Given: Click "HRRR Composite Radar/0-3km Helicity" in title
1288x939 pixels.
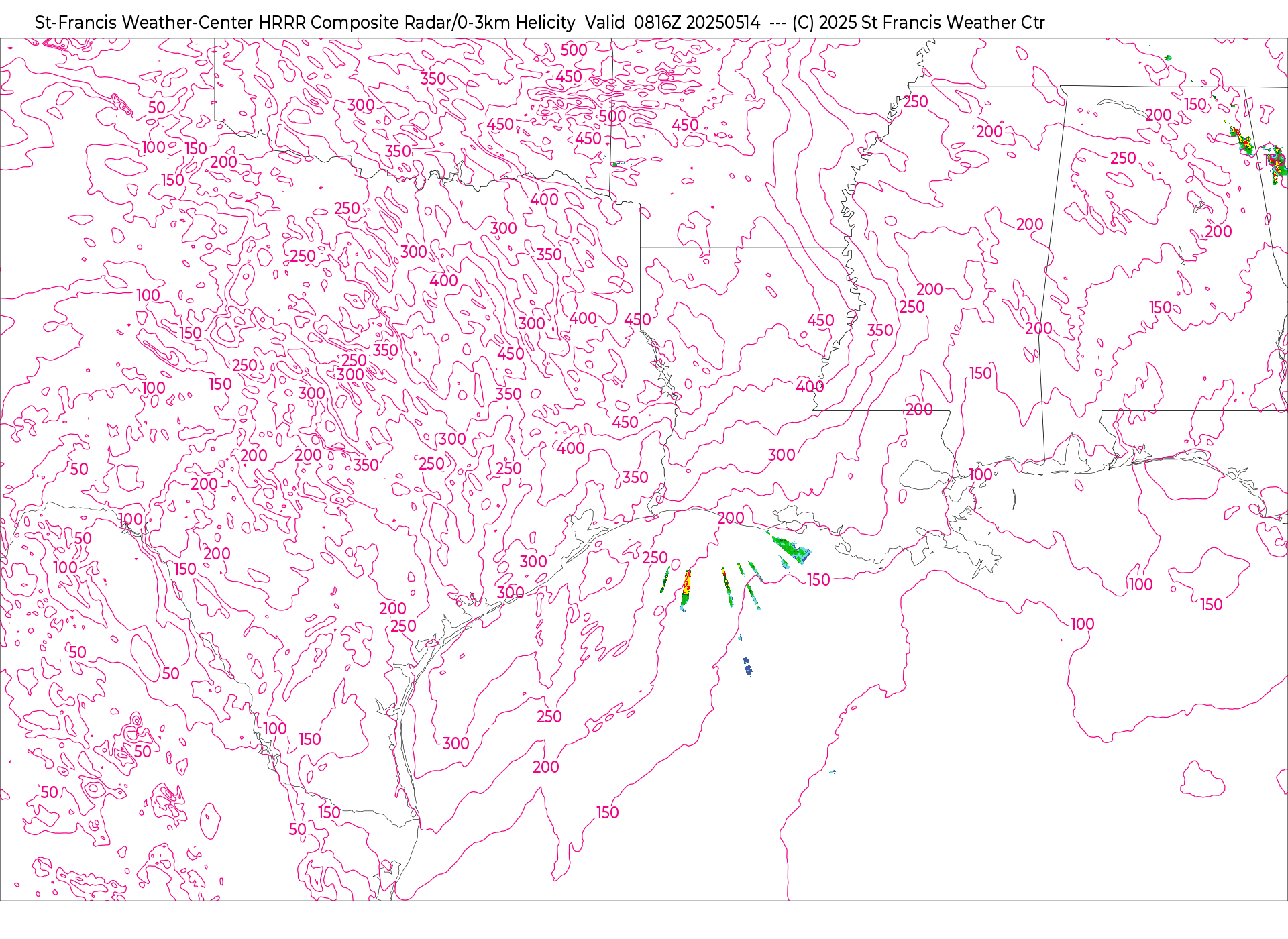Looking at the screenshot, I should point(417,23).
